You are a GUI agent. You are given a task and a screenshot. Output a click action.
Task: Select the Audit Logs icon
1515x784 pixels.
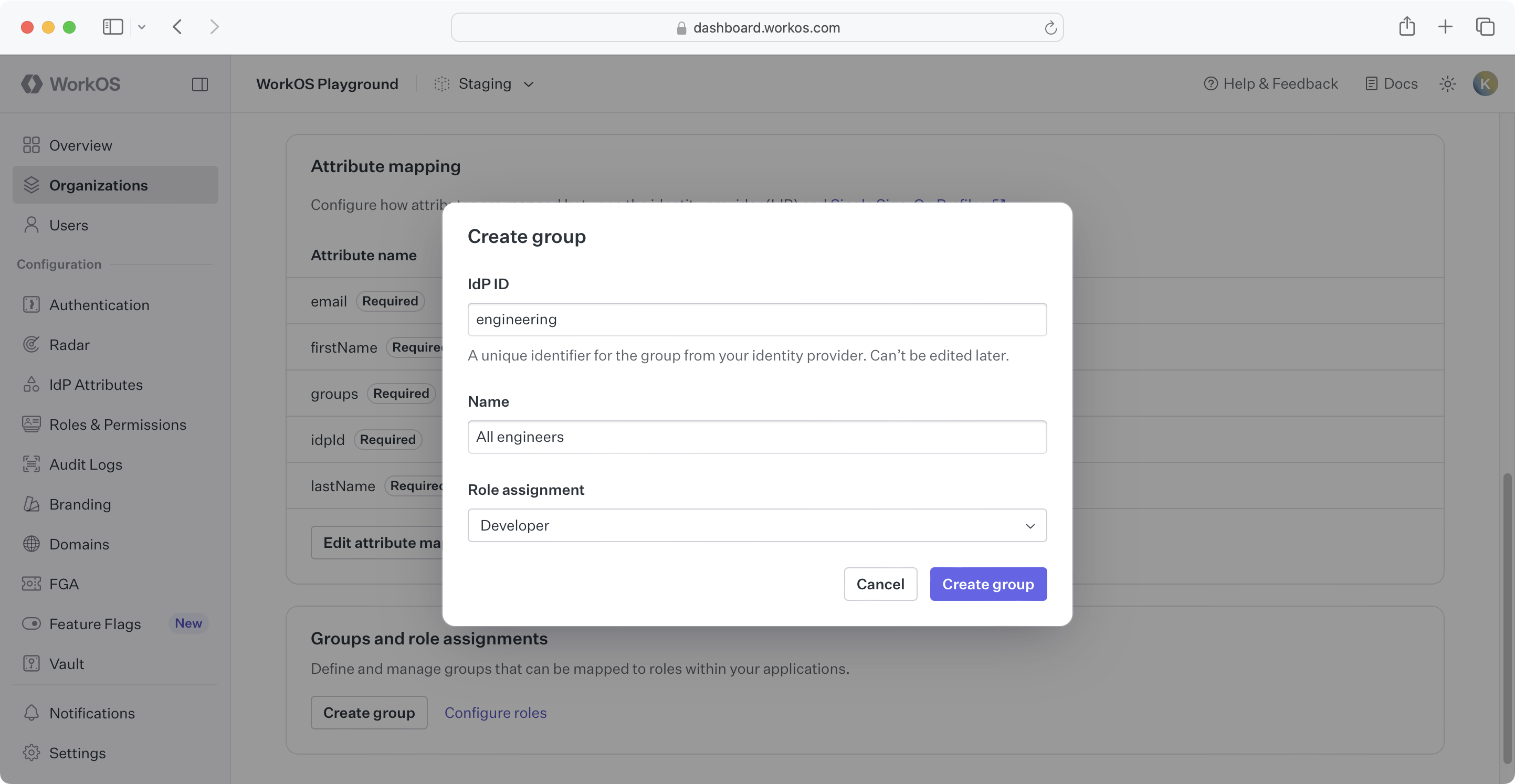[x=31, y=464]
